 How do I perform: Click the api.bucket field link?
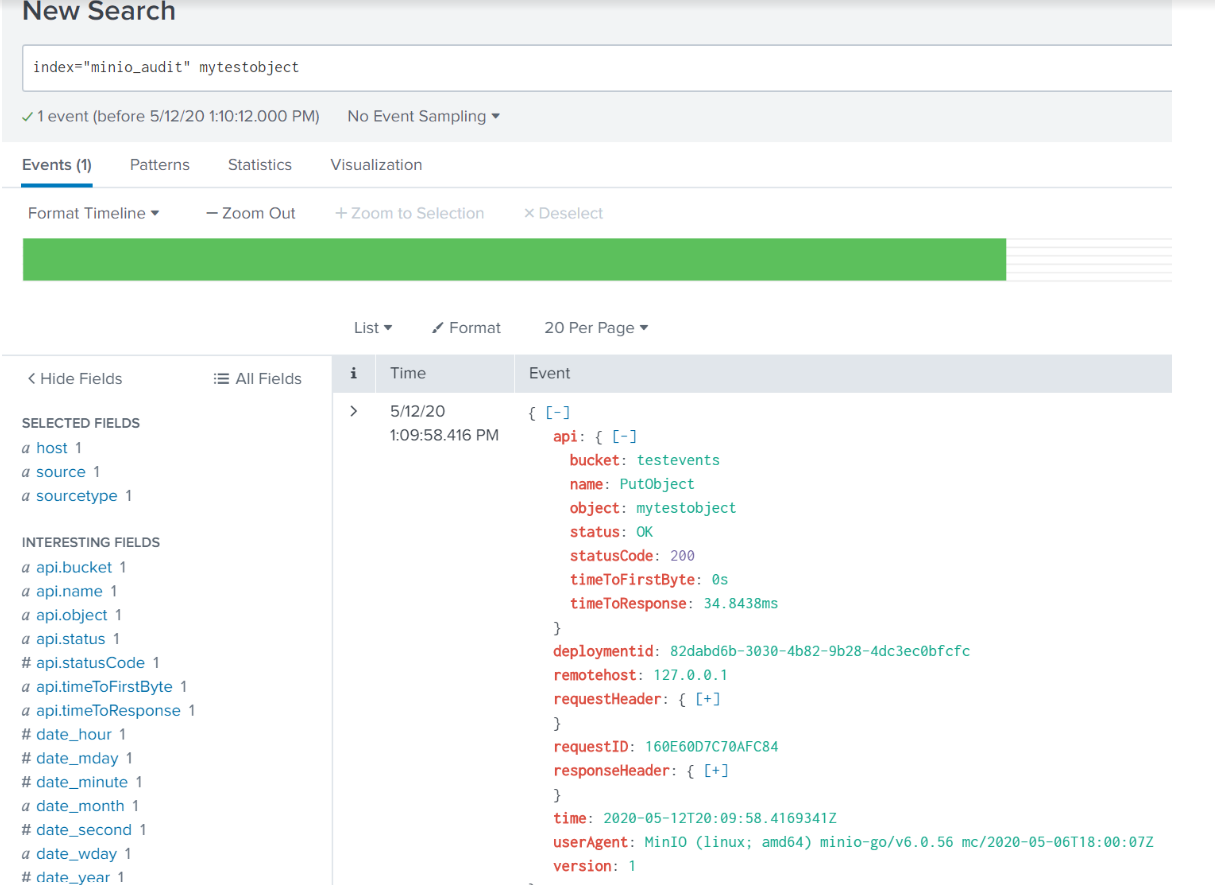[74, 567]
